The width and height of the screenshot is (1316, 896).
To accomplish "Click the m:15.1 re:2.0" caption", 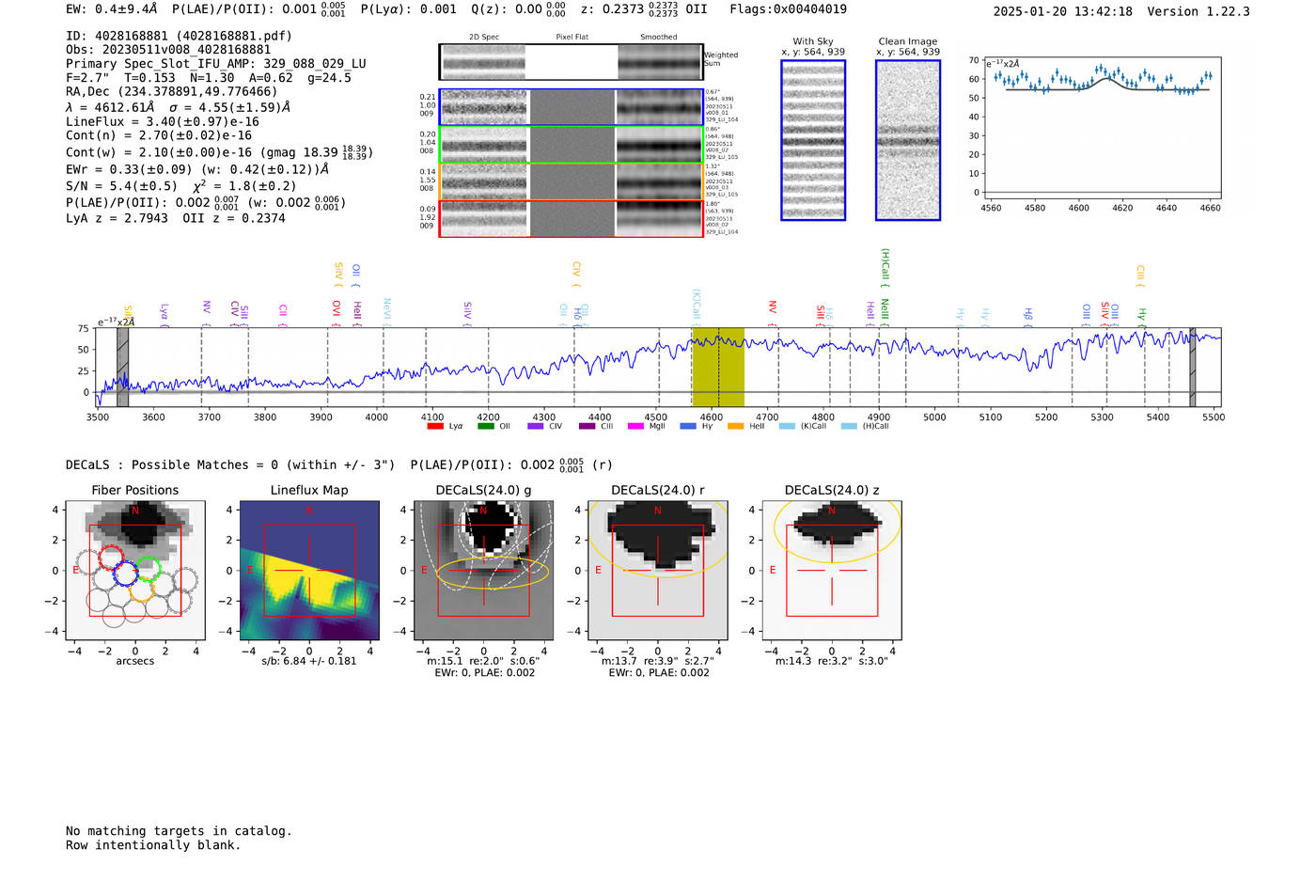I will tap(484, 661).
